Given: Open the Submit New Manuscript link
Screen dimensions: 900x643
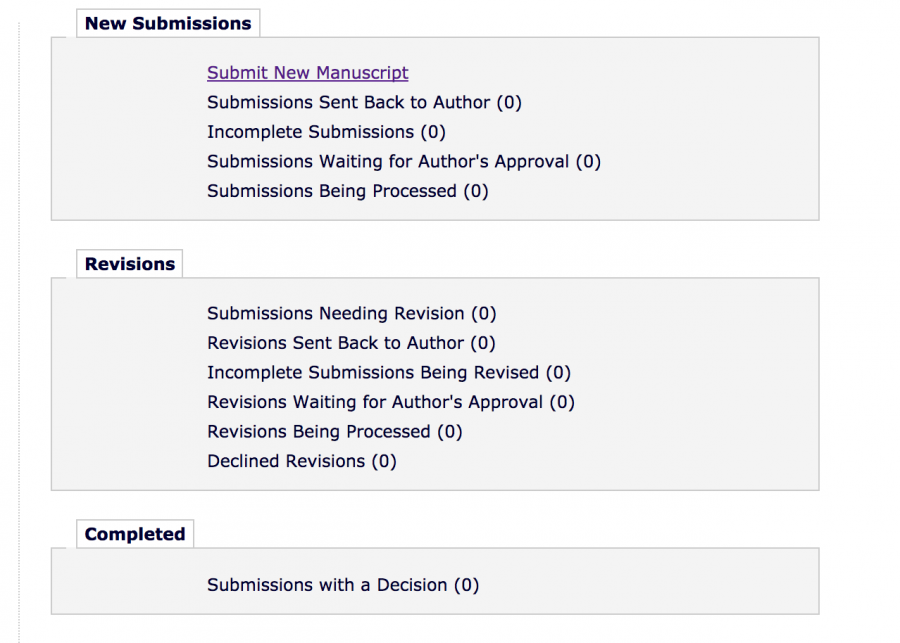Looking at the screenshot, I should tap(307, 73).
